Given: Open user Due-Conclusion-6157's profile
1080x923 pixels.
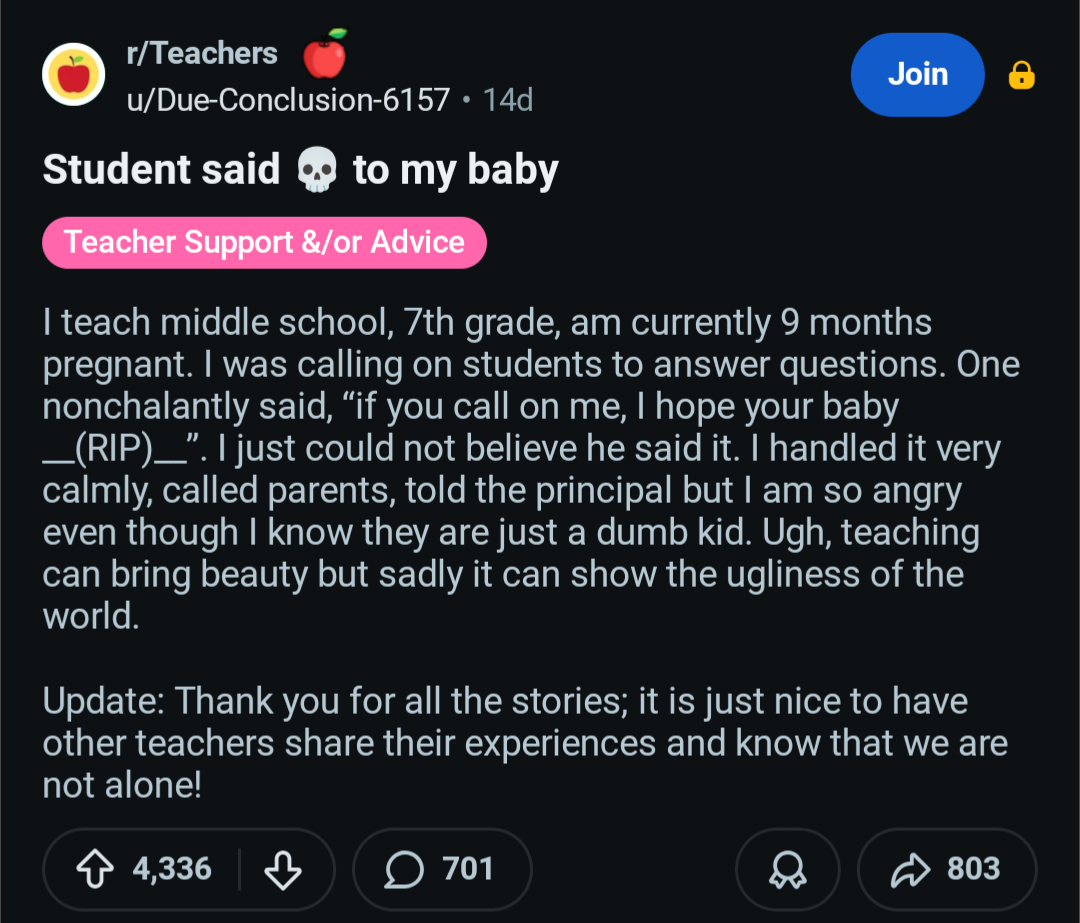Looking at the screenshot, I should [x=288, y=99].
